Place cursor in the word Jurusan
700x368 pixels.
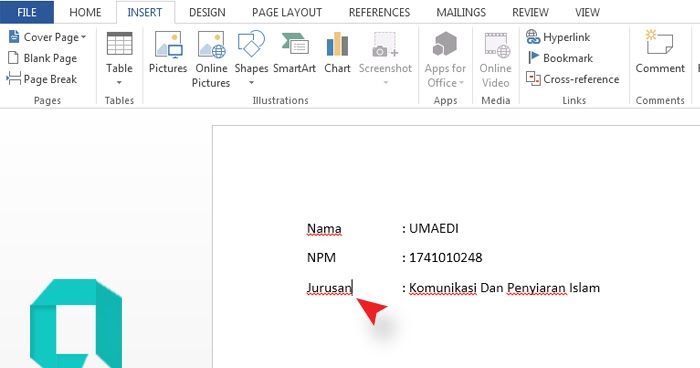[x=329, y=288]
